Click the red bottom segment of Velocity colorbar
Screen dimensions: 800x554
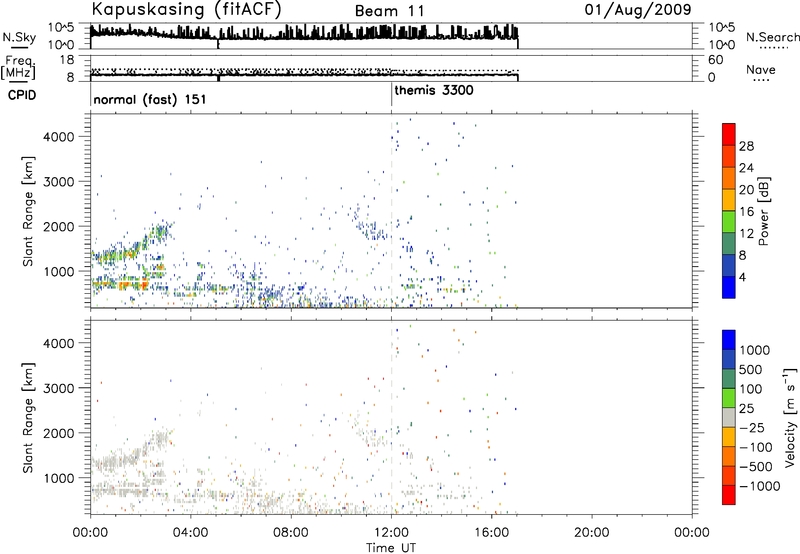[x=729, y=495]
